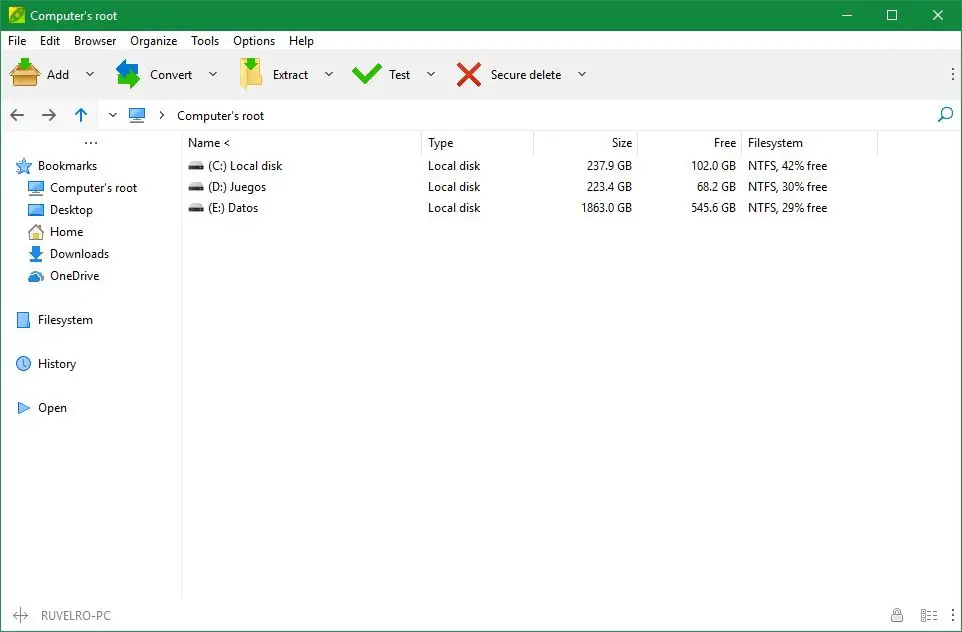Sort by the Type column header

coord(477,143)
